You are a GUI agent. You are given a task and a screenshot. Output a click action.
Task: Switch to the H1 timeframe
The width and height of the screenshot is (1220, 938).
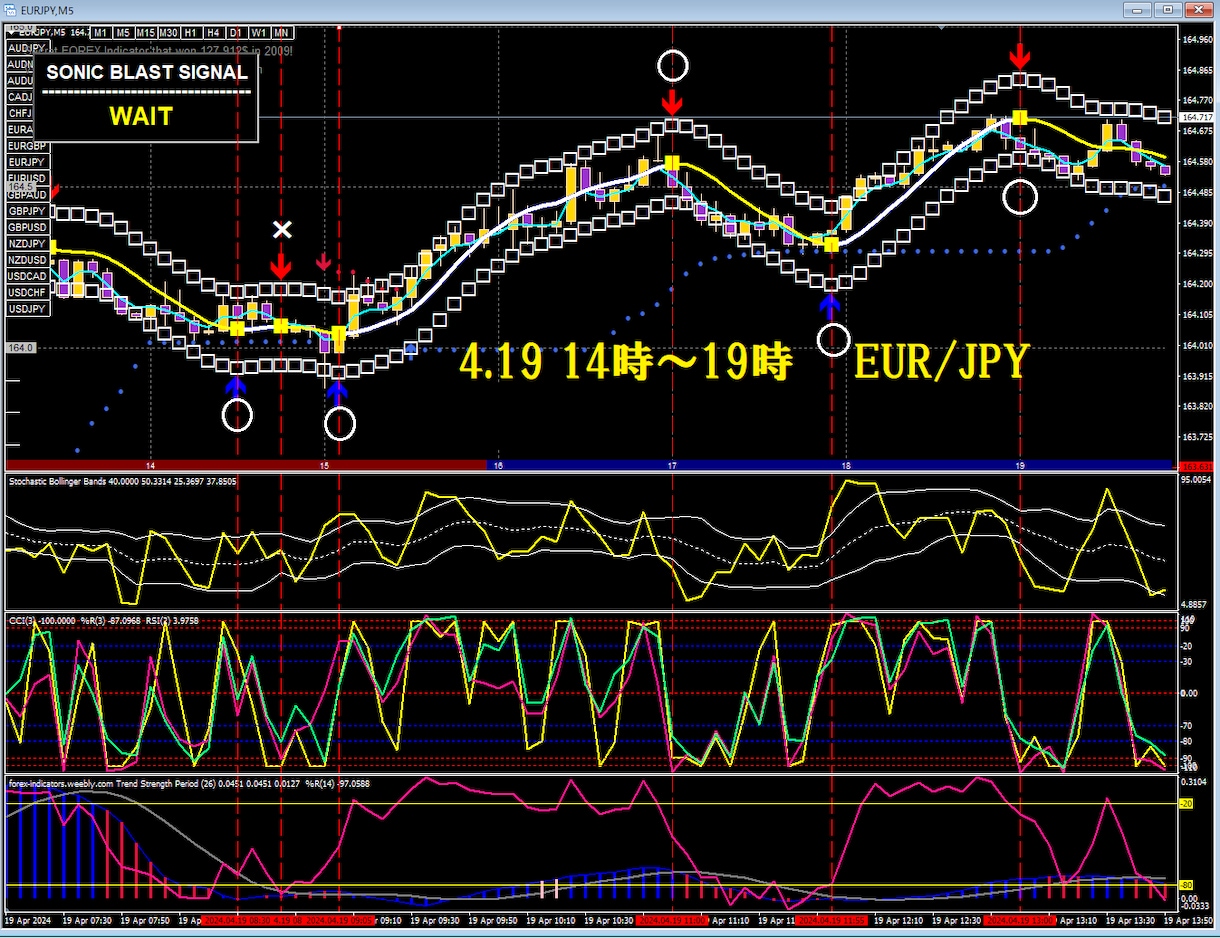191,32
